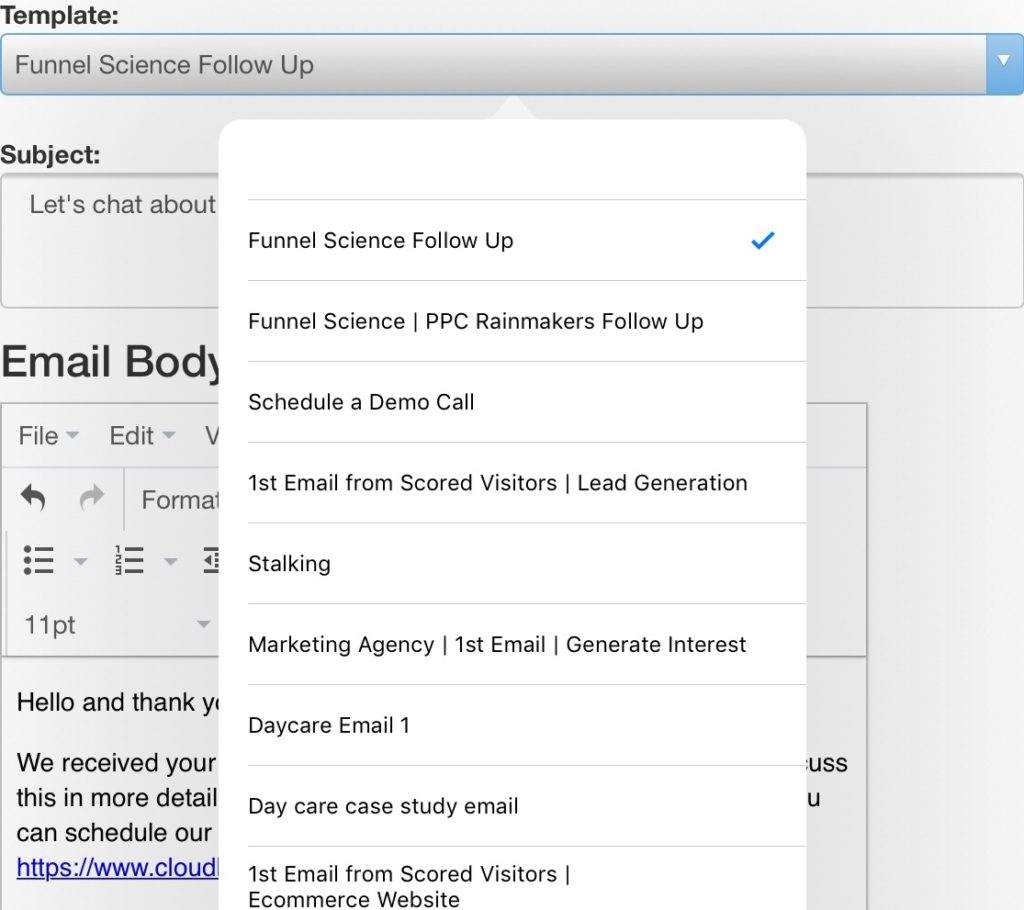Choose Funnel Science | PPC Rainmakers Follow Up

pyautogui.click(x=476, y=321)
